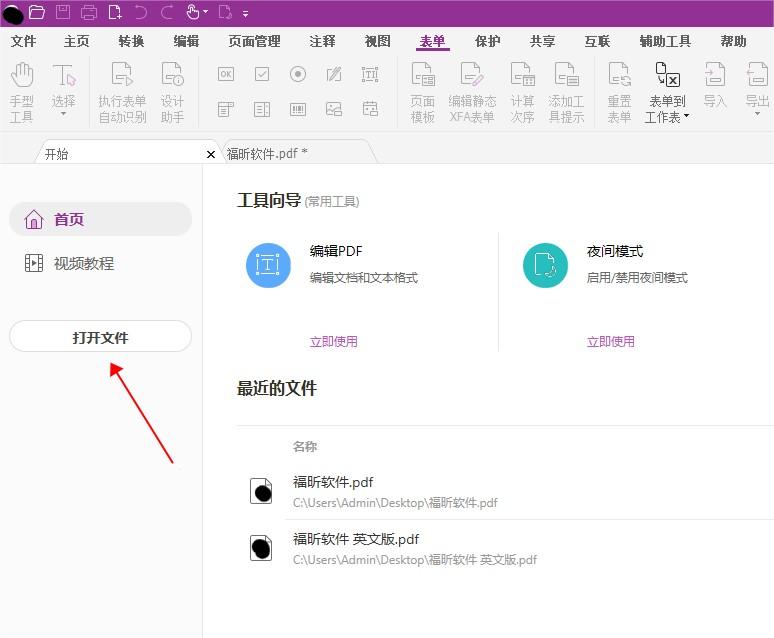Image resolution: width=774 pixels, height=638 pixels.
Task: Click the open folder icon in quick access bar
Action: click(x=37, y=12)
